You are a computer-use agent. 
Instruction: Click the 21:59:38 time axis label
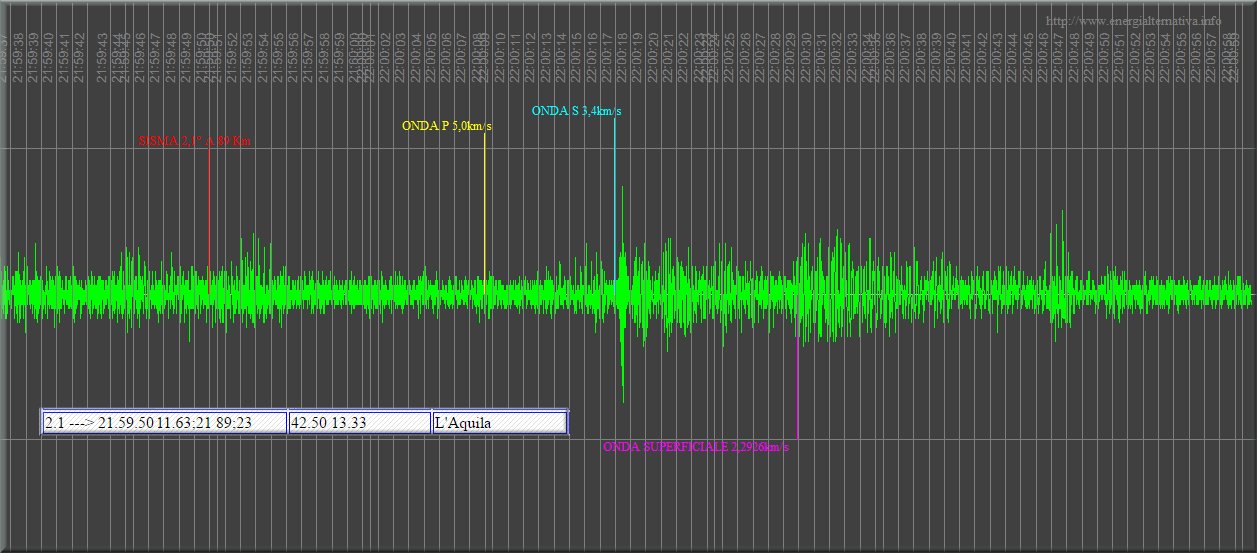20,56
